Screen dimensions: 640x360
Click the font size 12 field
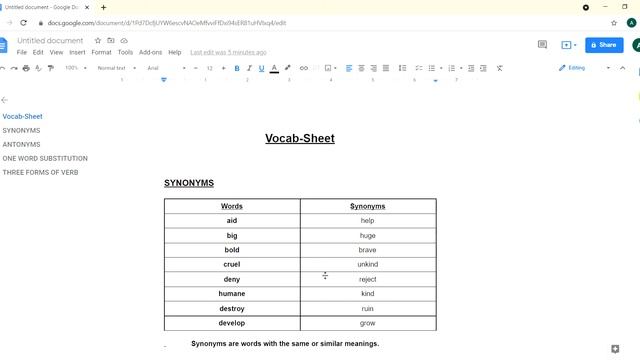(209, 68)
